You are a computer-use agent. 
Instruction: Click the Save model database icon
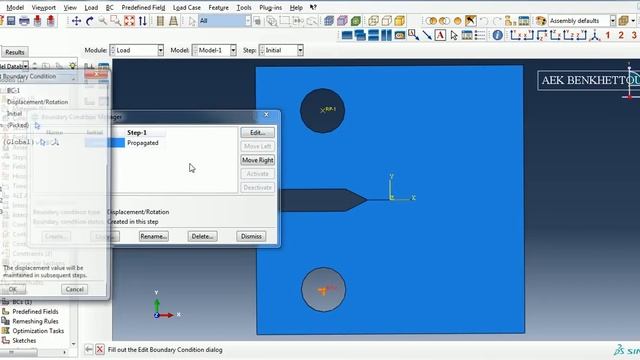[x=11, y=21]
